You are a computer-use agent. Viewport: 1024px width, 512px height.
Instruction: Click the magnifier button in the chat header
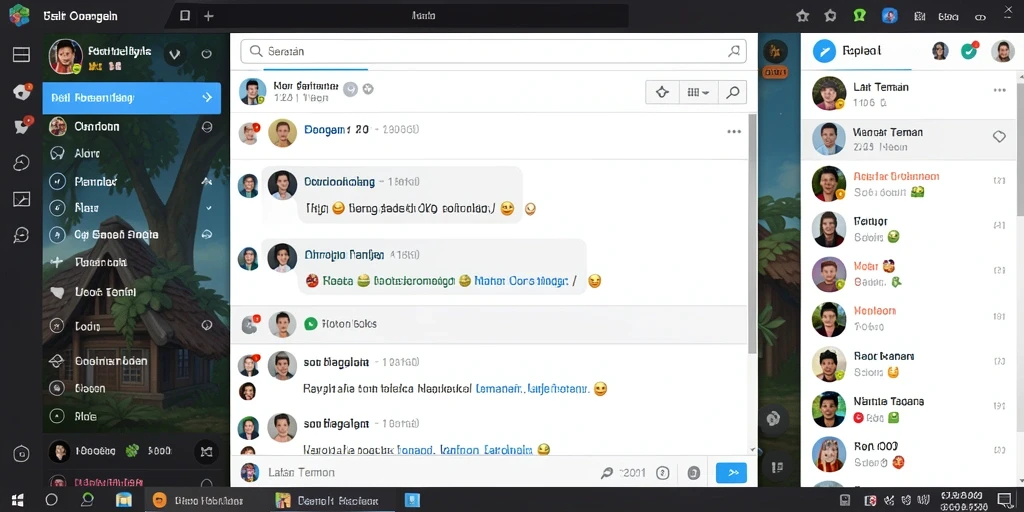point(733,93)
